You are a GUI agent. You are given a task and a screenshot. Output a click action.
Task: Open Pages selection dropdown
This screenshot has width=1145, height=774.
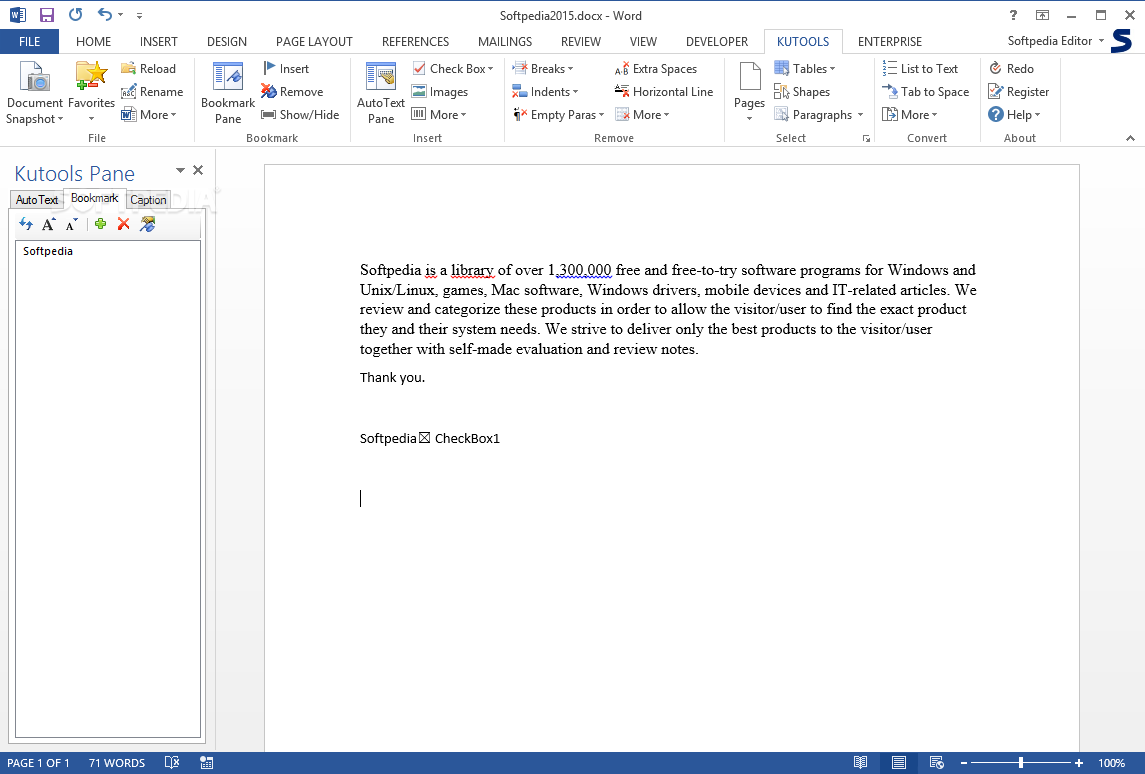click(749, 93)
